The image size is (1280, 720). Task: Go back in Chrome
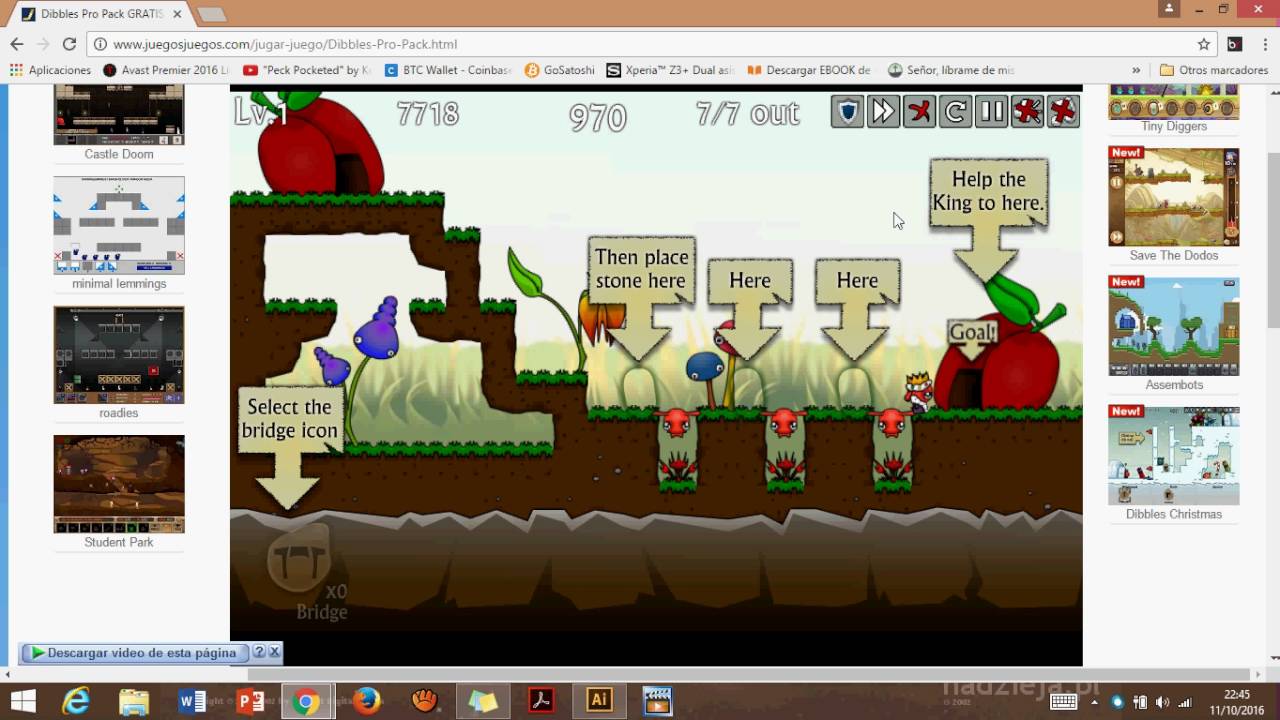[16, 44]
